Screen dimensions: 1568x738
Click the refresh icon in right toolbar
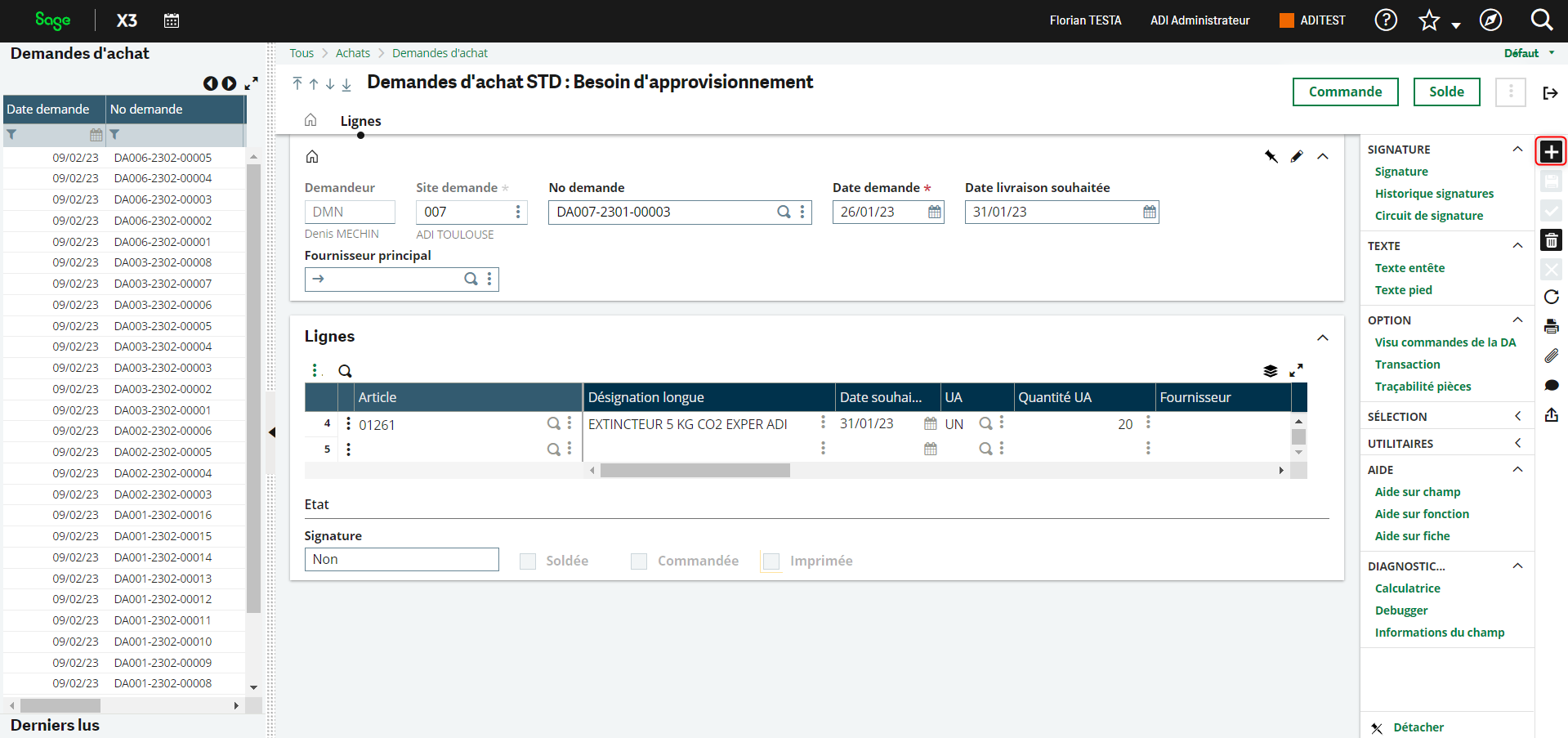coord(1551,297)
